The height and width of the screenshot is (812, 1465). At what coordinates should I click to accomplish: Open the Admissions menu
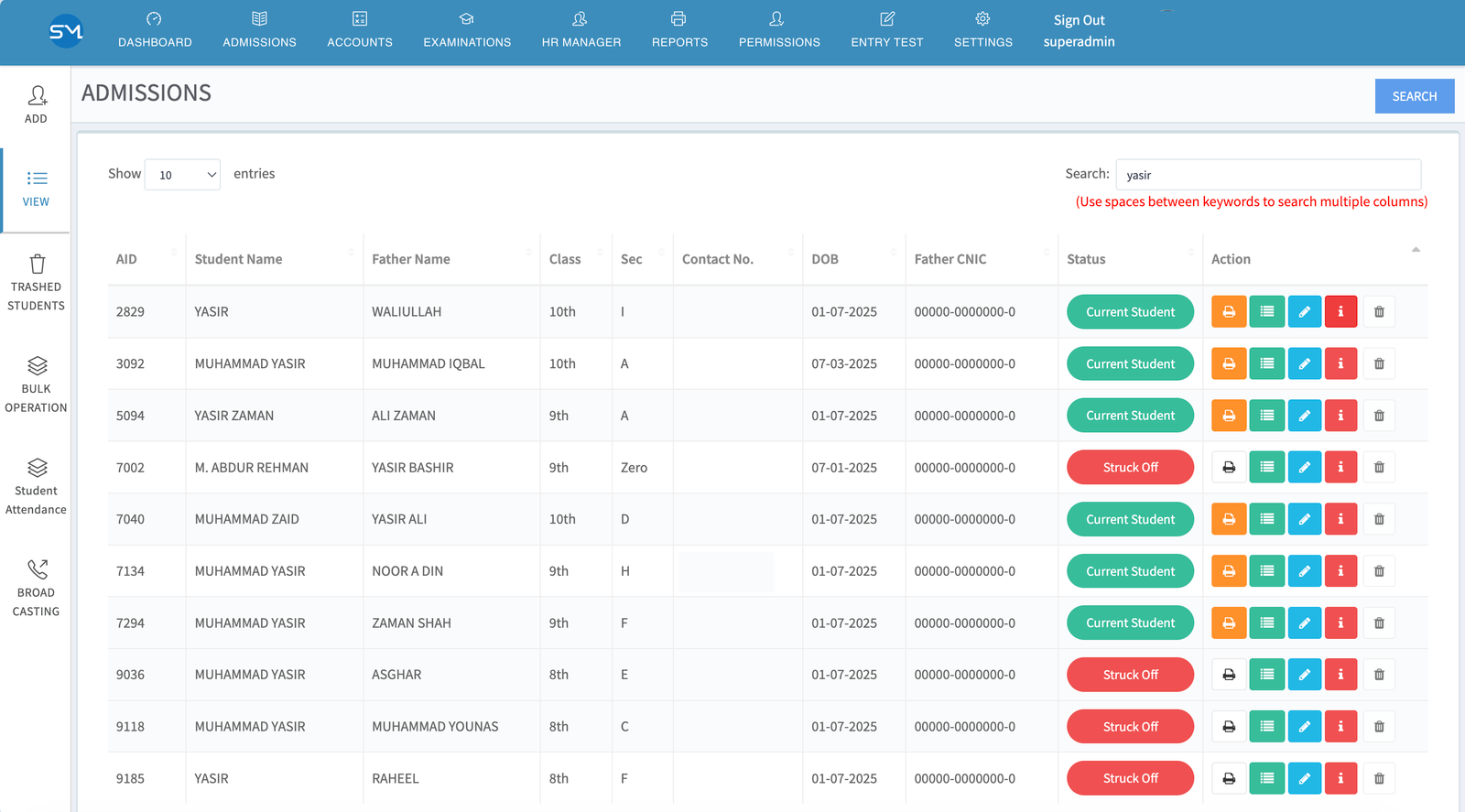coord(260,30)
